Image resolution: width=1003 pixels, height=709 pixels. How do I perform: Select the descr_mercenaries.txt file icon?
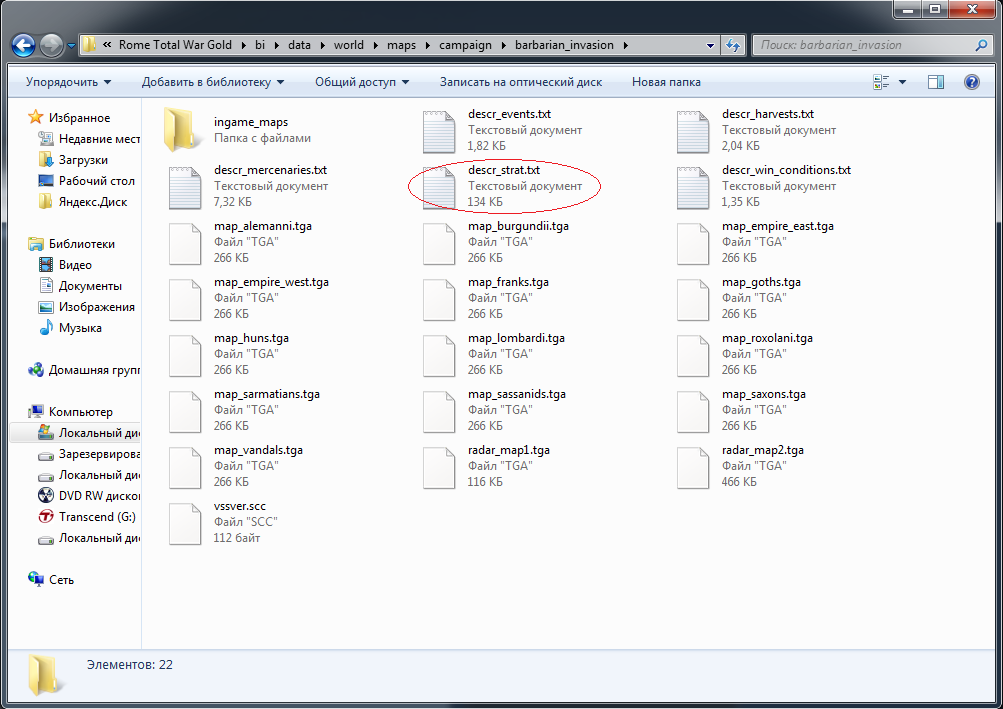[185, 187]
